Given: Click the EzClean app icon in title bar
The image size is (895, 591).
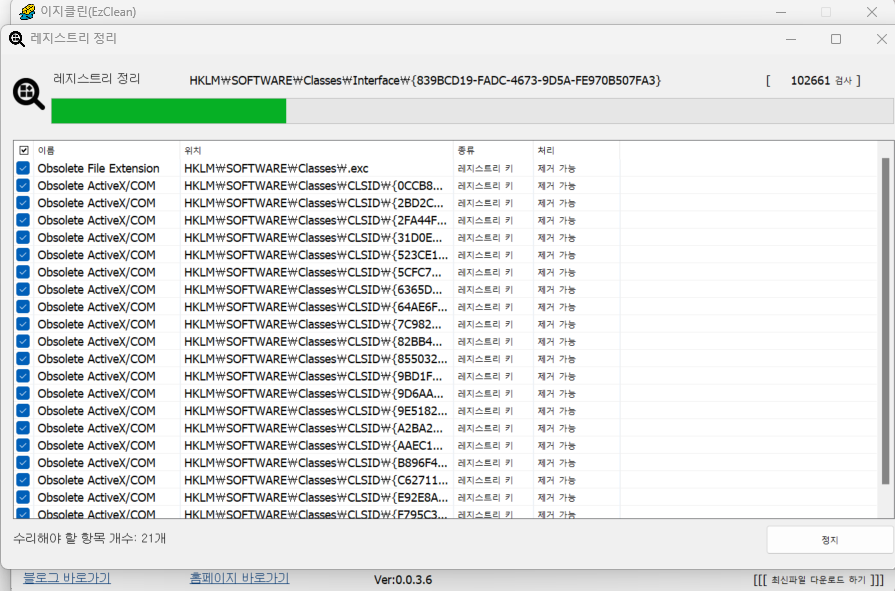Looking at the screenshot, I should [x=26, y=11].
